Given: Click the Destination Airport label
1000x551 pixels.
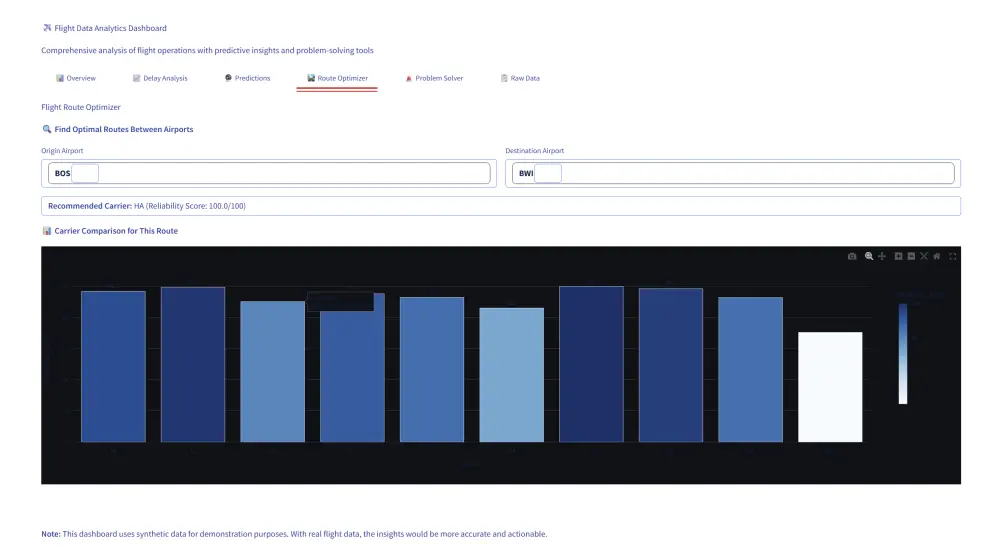Looking at the screenshot, I should [x=534, y=151].
